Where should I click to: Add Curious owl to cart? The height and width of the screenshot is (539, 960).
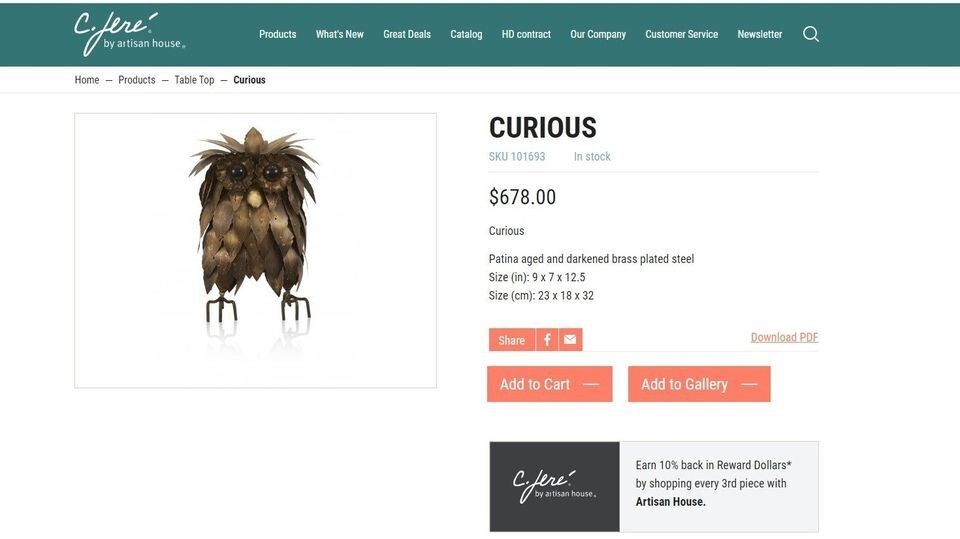(x=550, y=384)
